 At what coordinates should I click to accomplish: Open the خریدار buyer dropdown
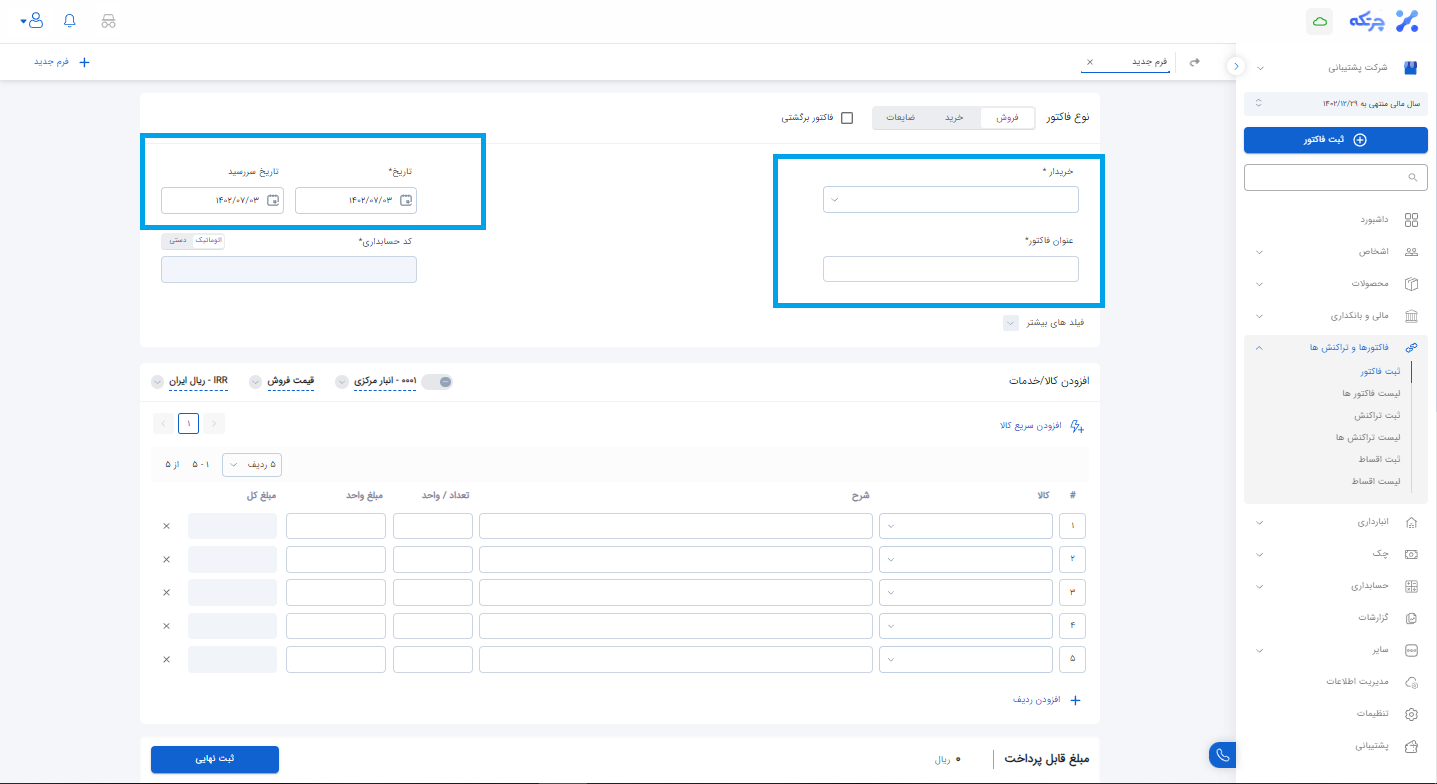coord(950,200)
